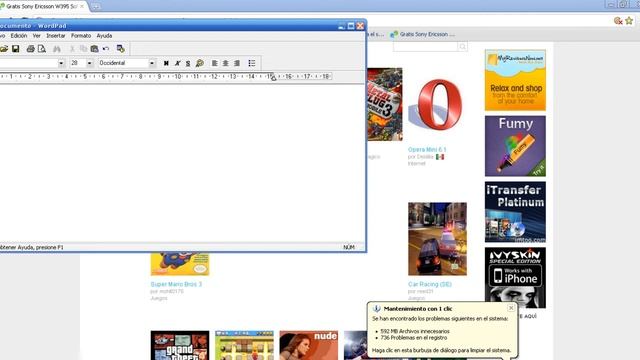
Task: Click the Relax and shop advertisement
Action: (x=515, y=80)
